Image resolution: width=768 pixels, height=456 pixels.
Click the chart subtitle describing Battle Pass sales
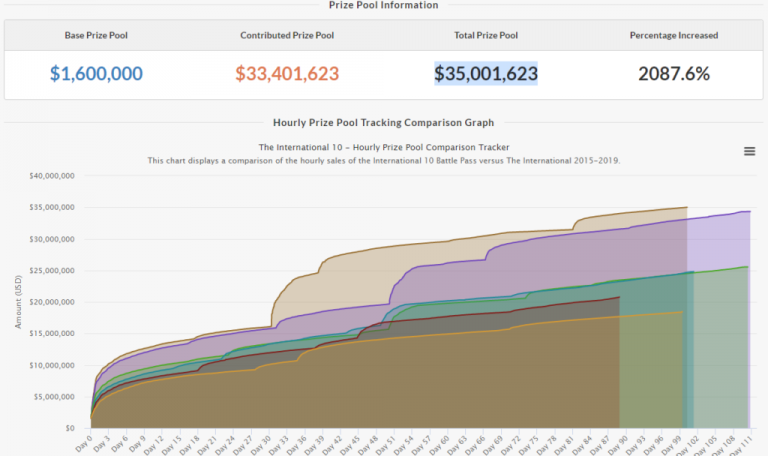pyautogui.click(x=384, y=160)
